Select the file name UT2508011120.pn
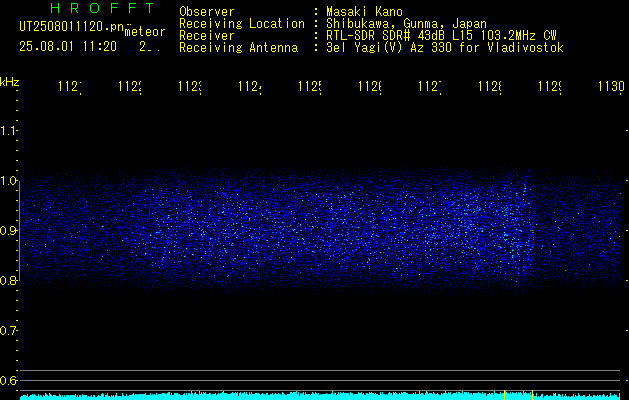 click(72, 27)
